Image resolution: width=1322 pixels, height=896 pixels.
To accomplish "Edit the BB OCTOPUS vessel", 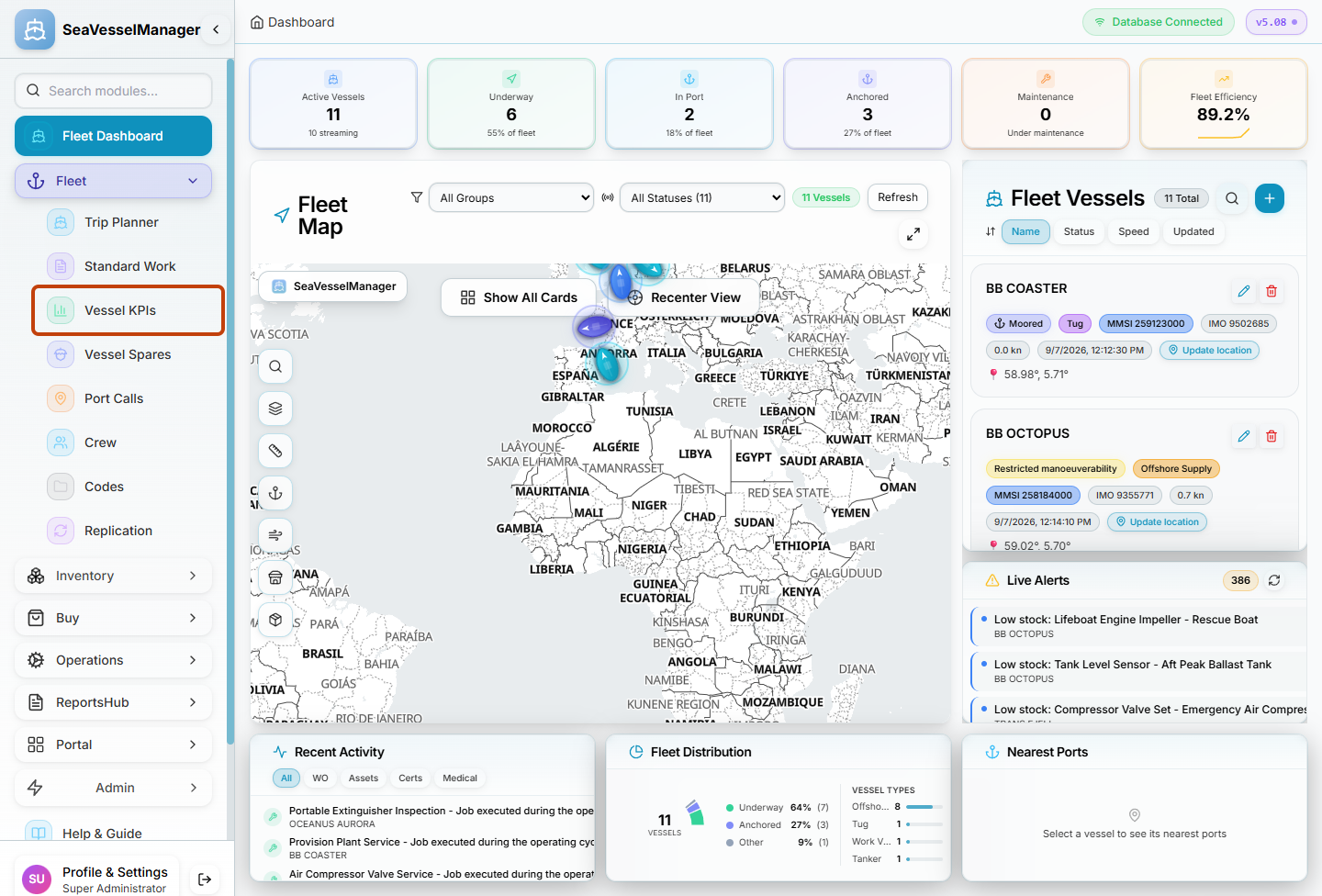I will pyautogui.click(x=1244, y=436).
